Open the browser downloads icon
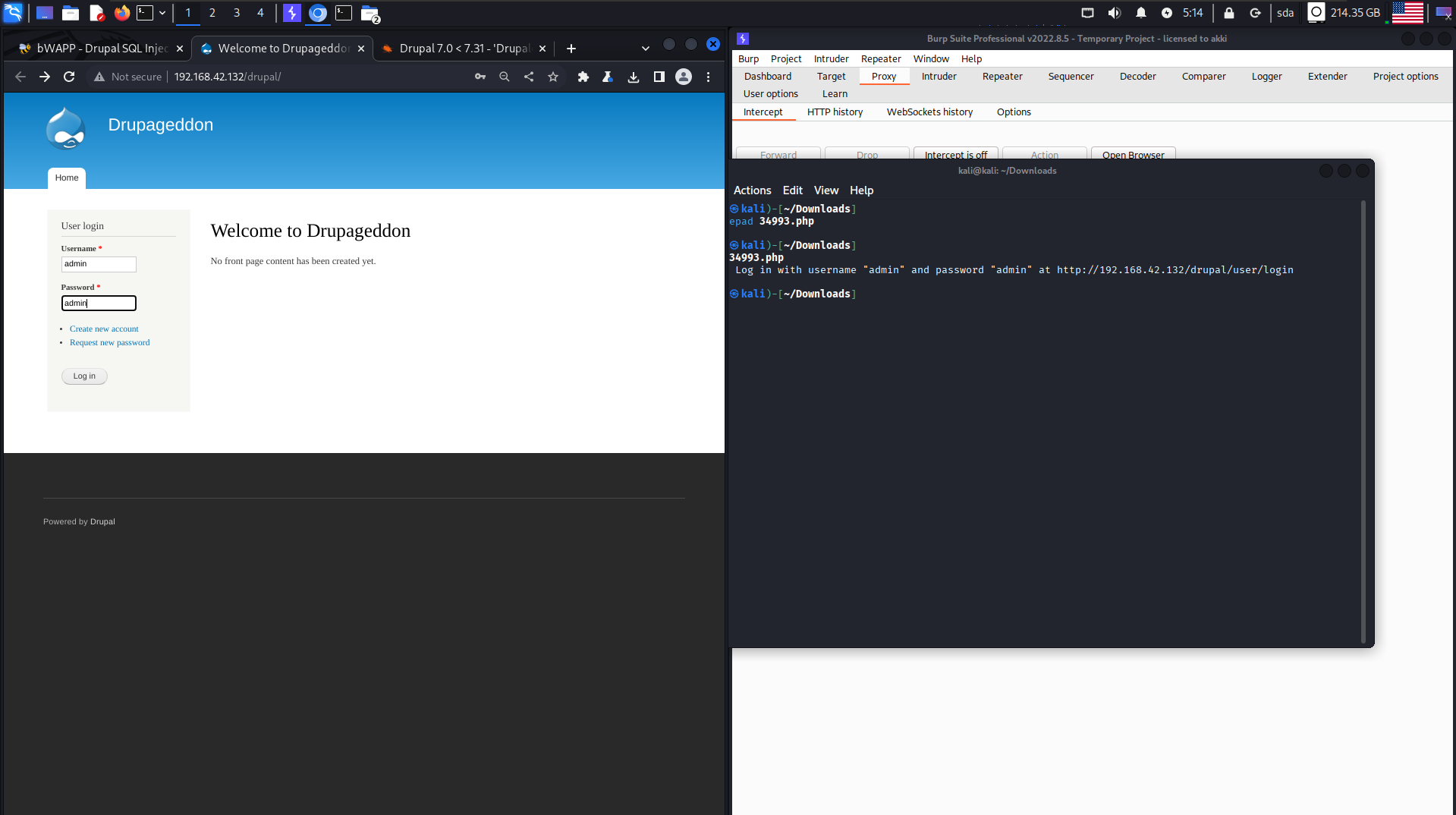 tap(634, 77)
